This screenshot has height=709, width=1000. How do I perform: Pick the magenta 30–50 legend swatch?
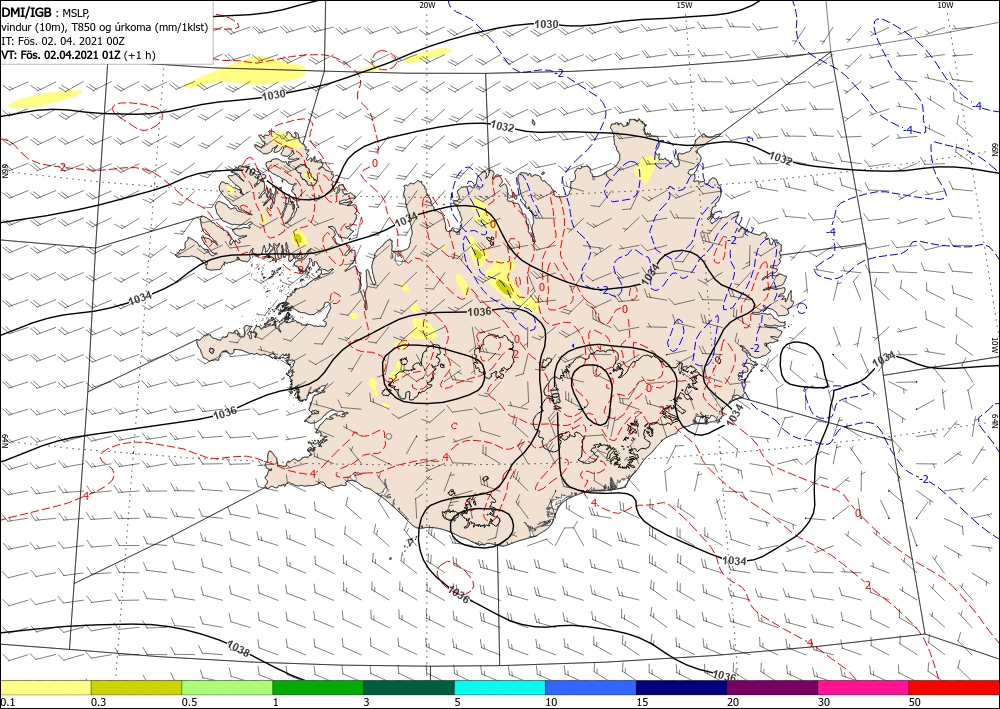click(x=864, y=687)
